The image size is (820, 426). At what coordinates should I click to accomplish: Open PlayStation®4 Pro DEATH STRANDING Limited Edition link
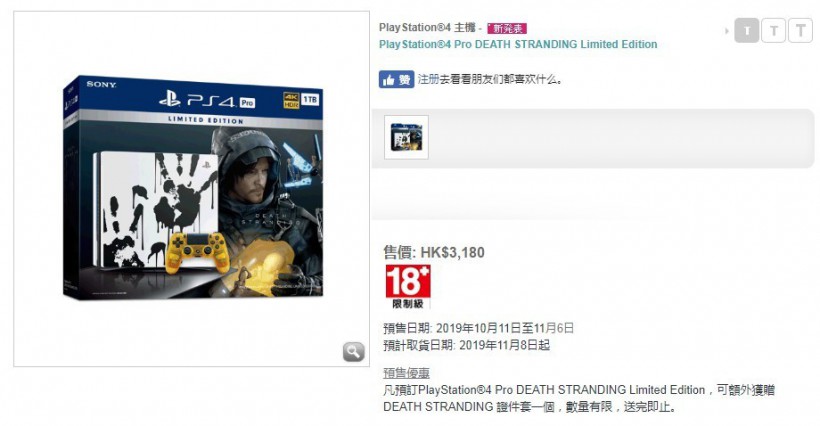click(518, 44)
